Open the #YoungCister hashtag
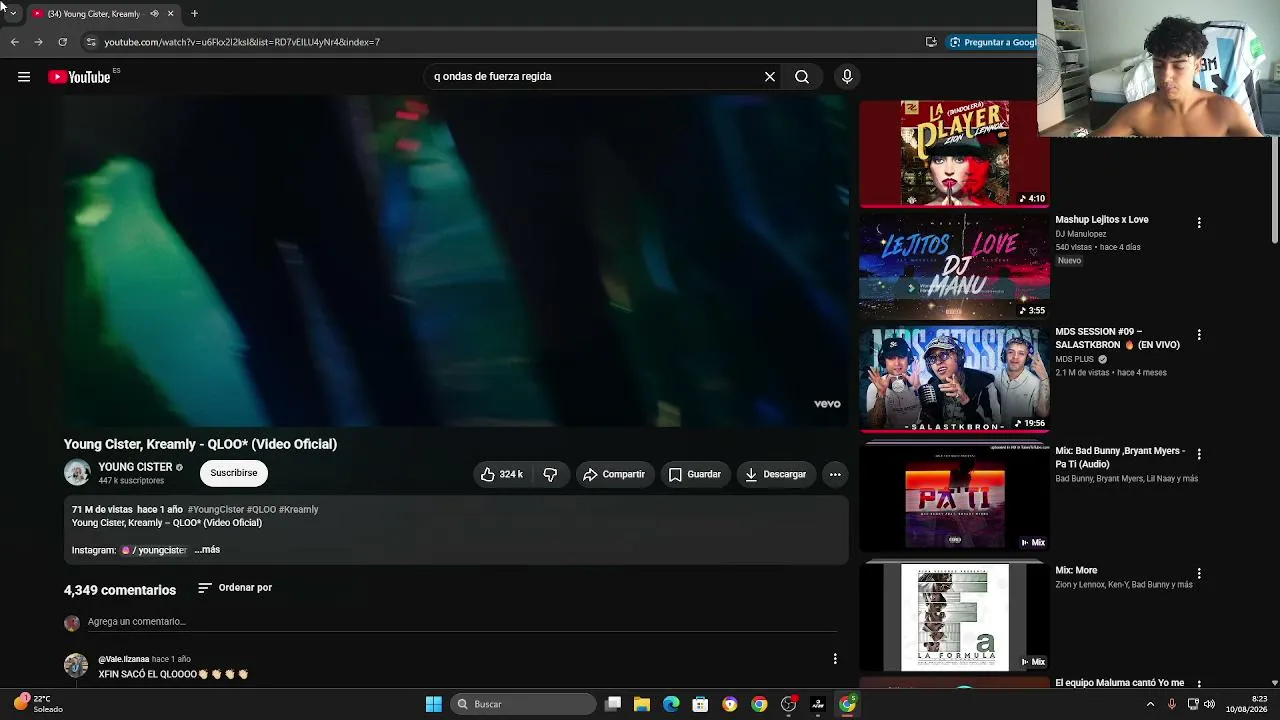This screenshot has width=1280, height=720. [216, 510]
